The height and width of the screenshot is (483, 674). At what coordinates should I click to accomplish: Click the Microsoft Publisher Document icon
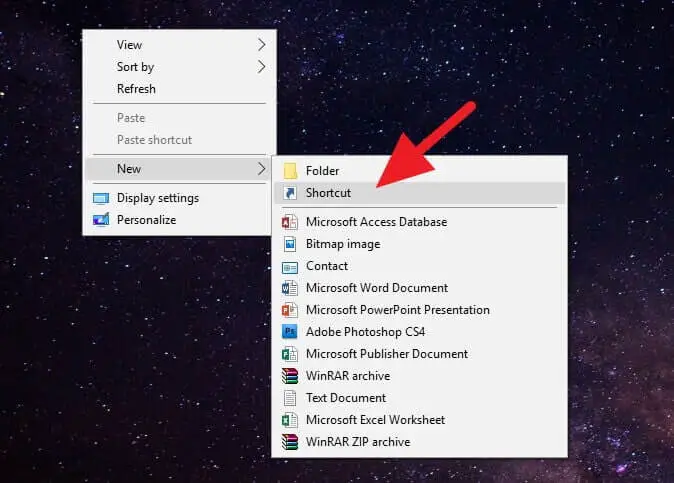290,354
